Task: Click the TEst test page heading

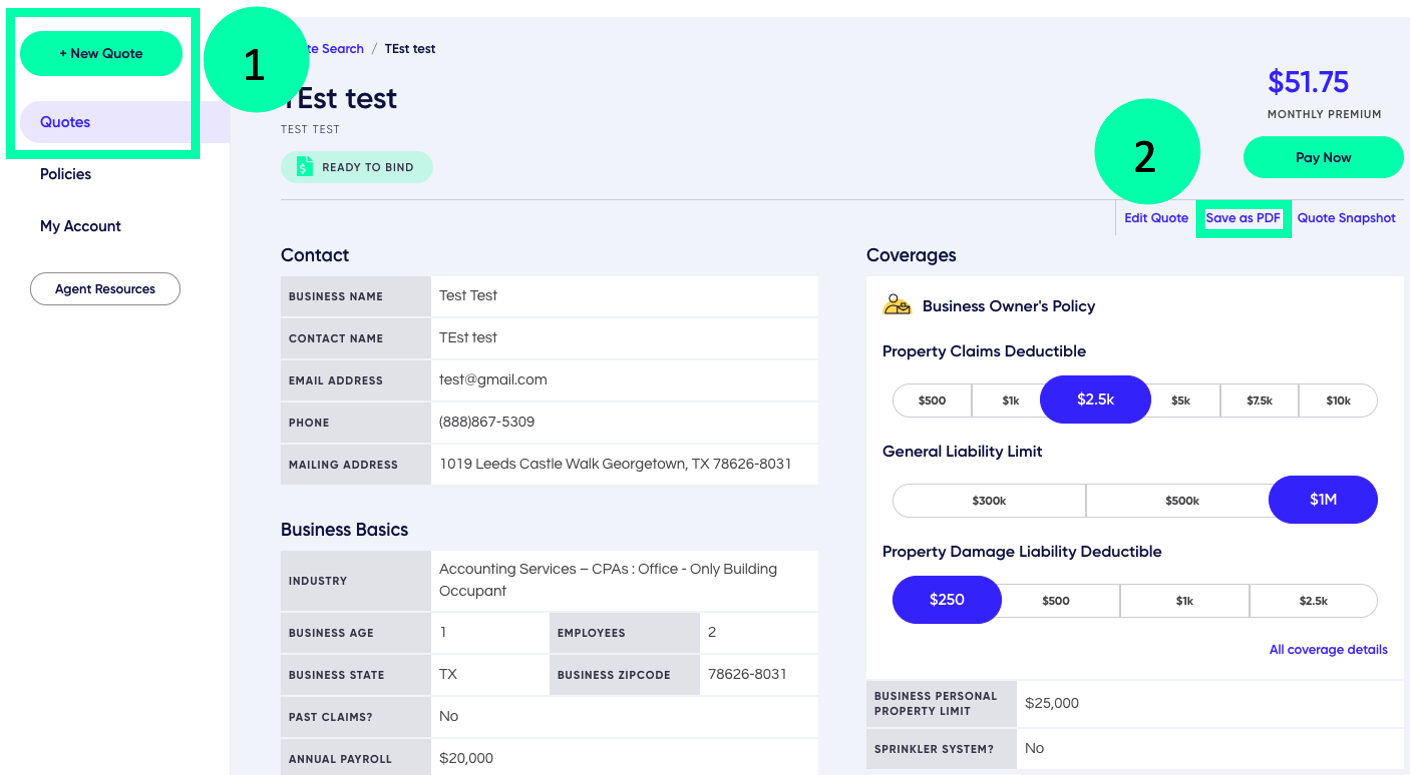Action: click(x=340, y=98)
